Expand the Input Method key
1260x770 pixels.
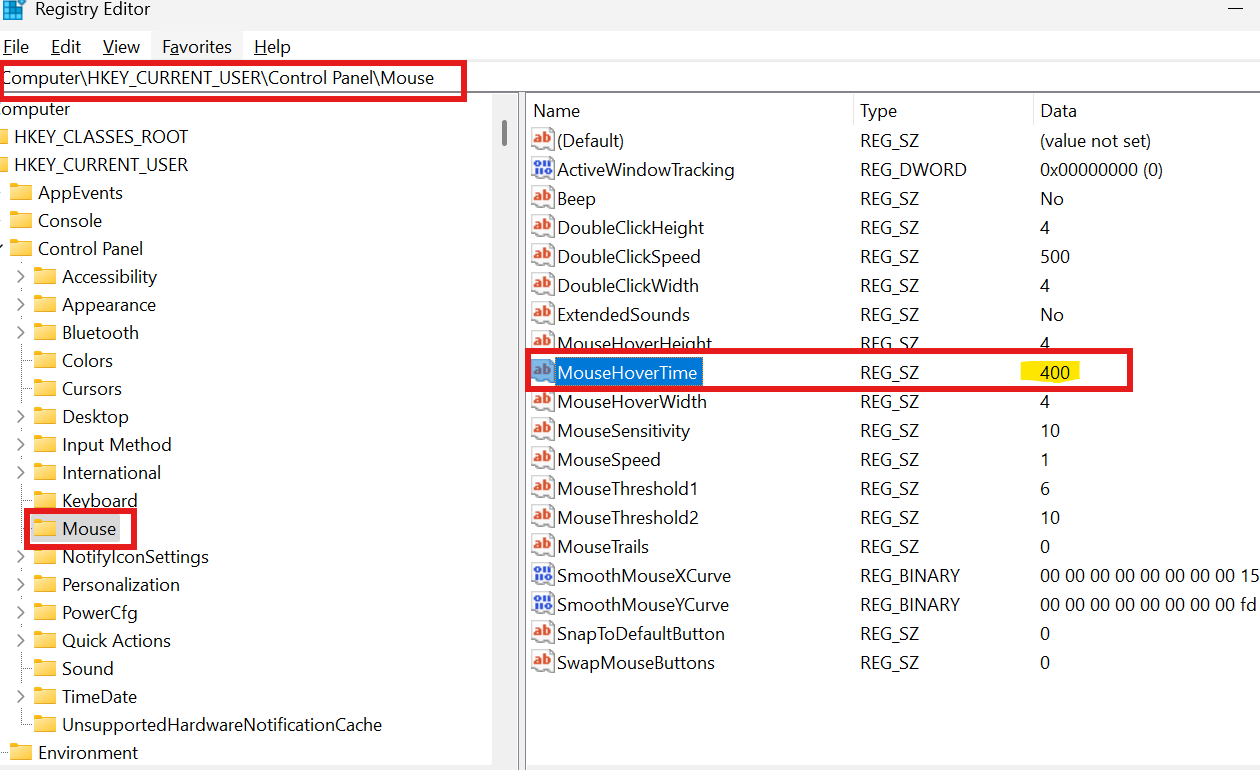point(20,444)
